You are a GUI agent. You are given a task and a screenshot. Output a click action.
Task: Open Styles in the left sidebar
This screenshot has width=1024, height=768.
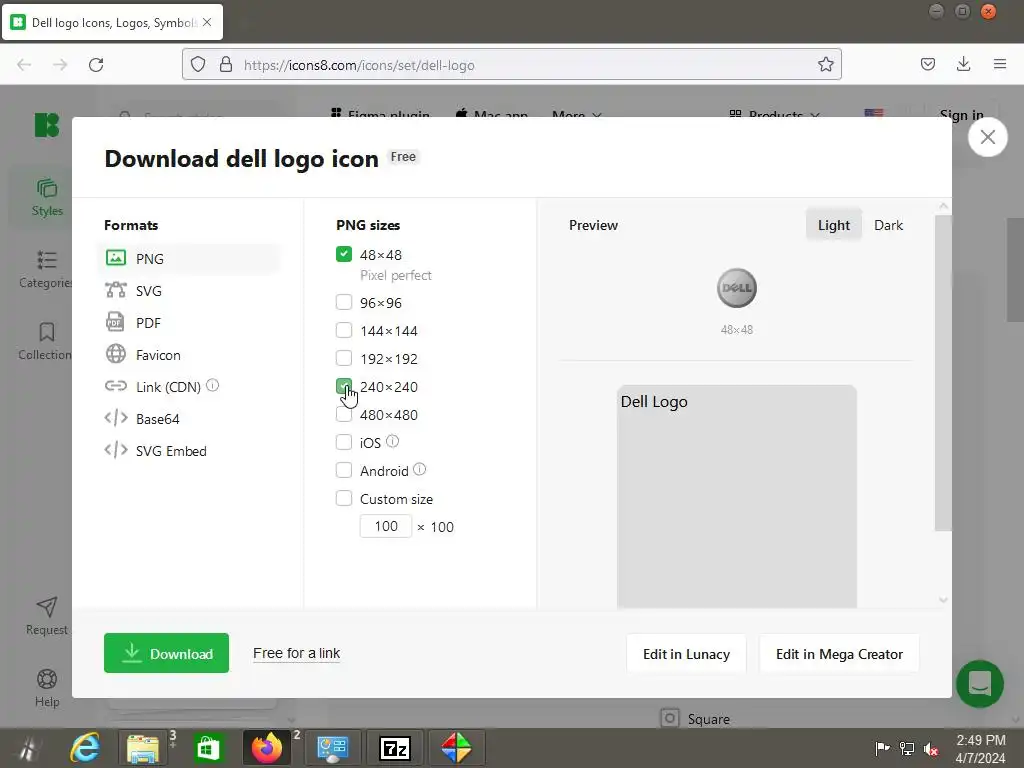[47, 197]
